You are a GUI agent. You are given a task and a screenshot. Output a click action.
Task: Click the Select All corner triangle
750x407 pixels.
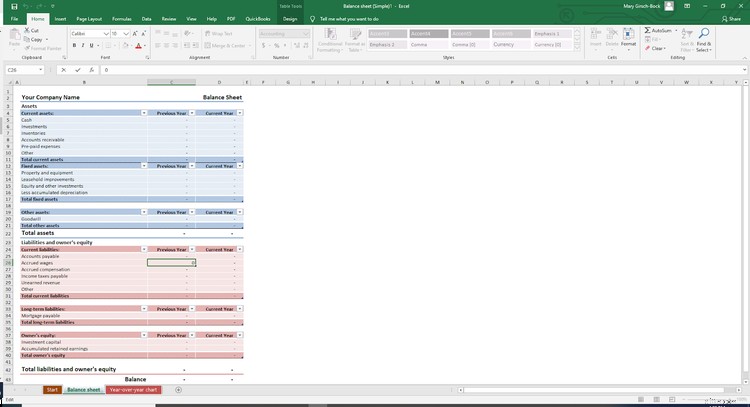click(10, 82)
